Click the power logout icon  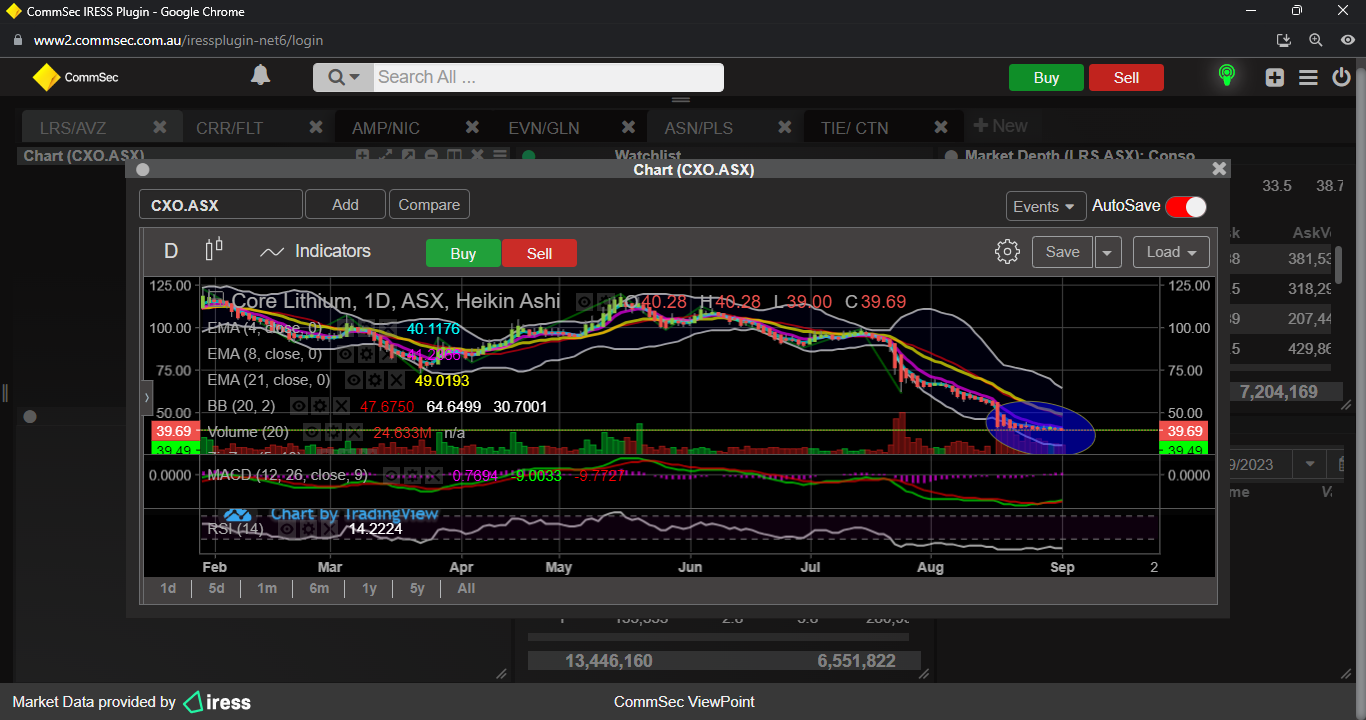1342,77
